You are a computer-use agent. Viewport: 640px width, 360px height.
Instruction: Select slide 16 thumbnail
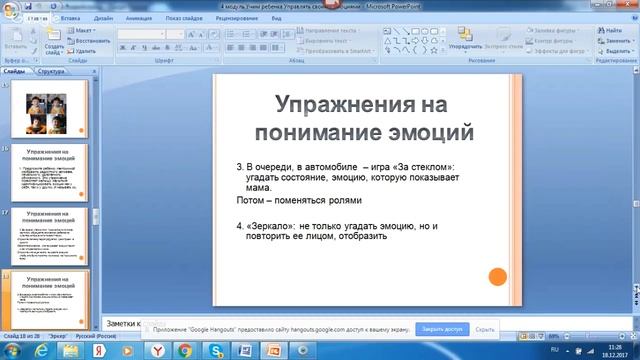coord(49,173)
